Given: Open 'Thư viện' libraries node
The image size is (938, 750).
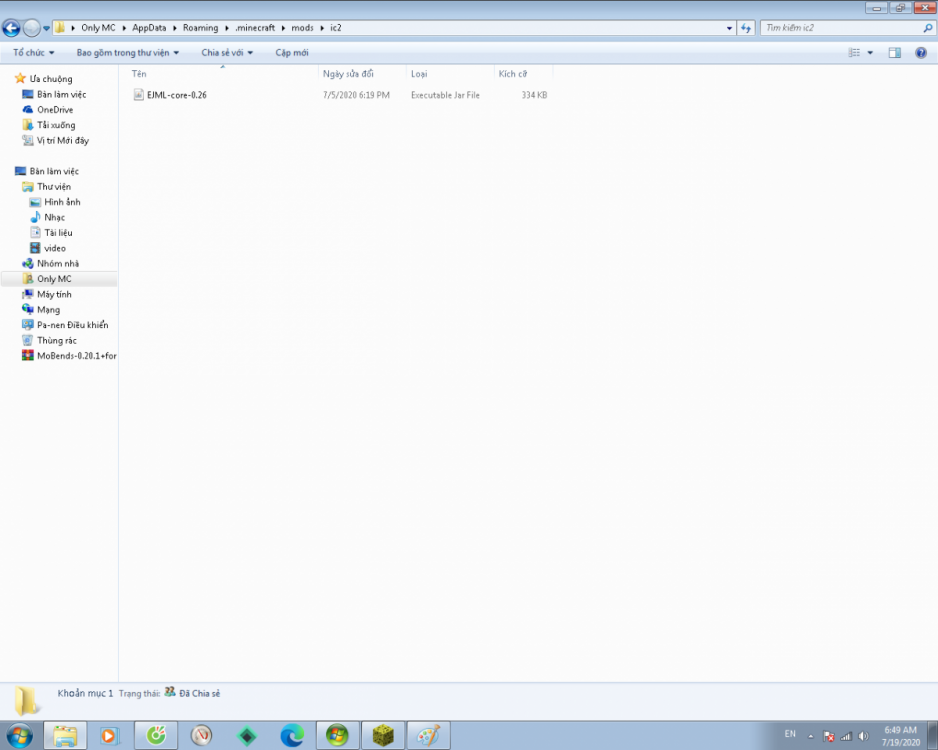Looking at the screenshot, I should coord(53,187).
